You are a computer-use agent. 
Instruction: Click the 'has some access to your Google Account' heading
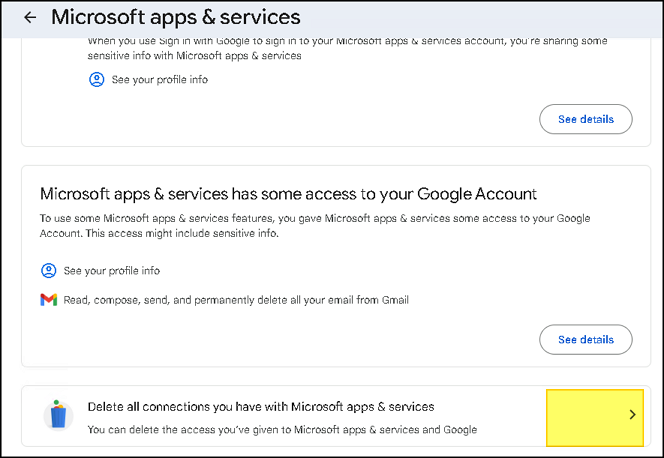pos(288,194)
